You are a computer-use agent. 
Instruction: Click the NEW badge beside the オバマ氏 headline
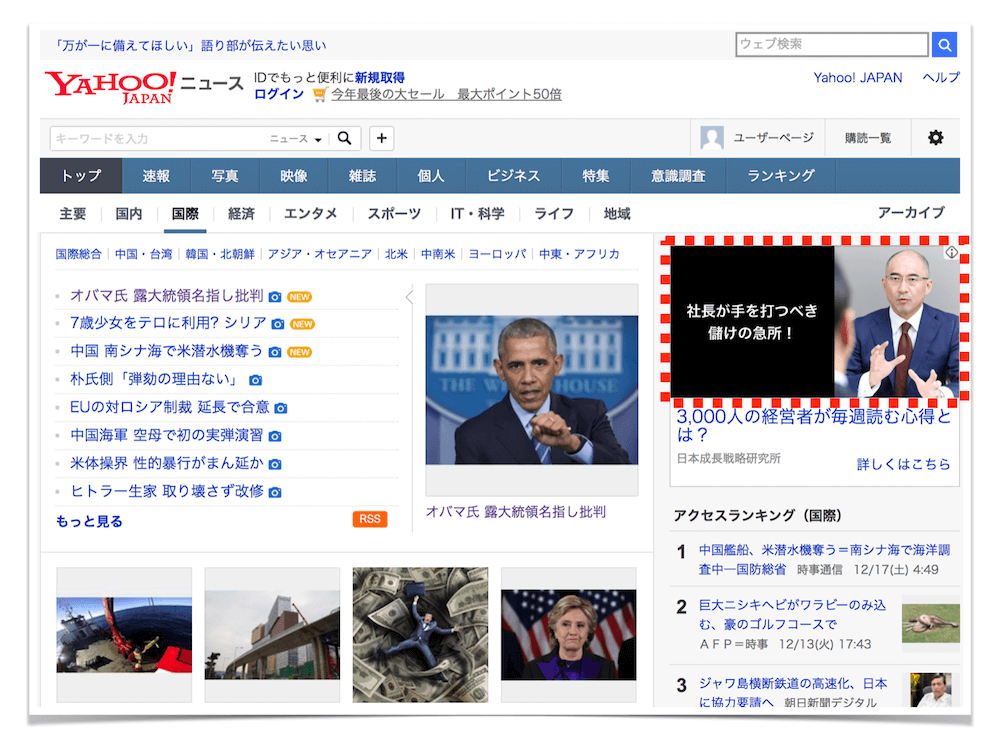(298, 297)
